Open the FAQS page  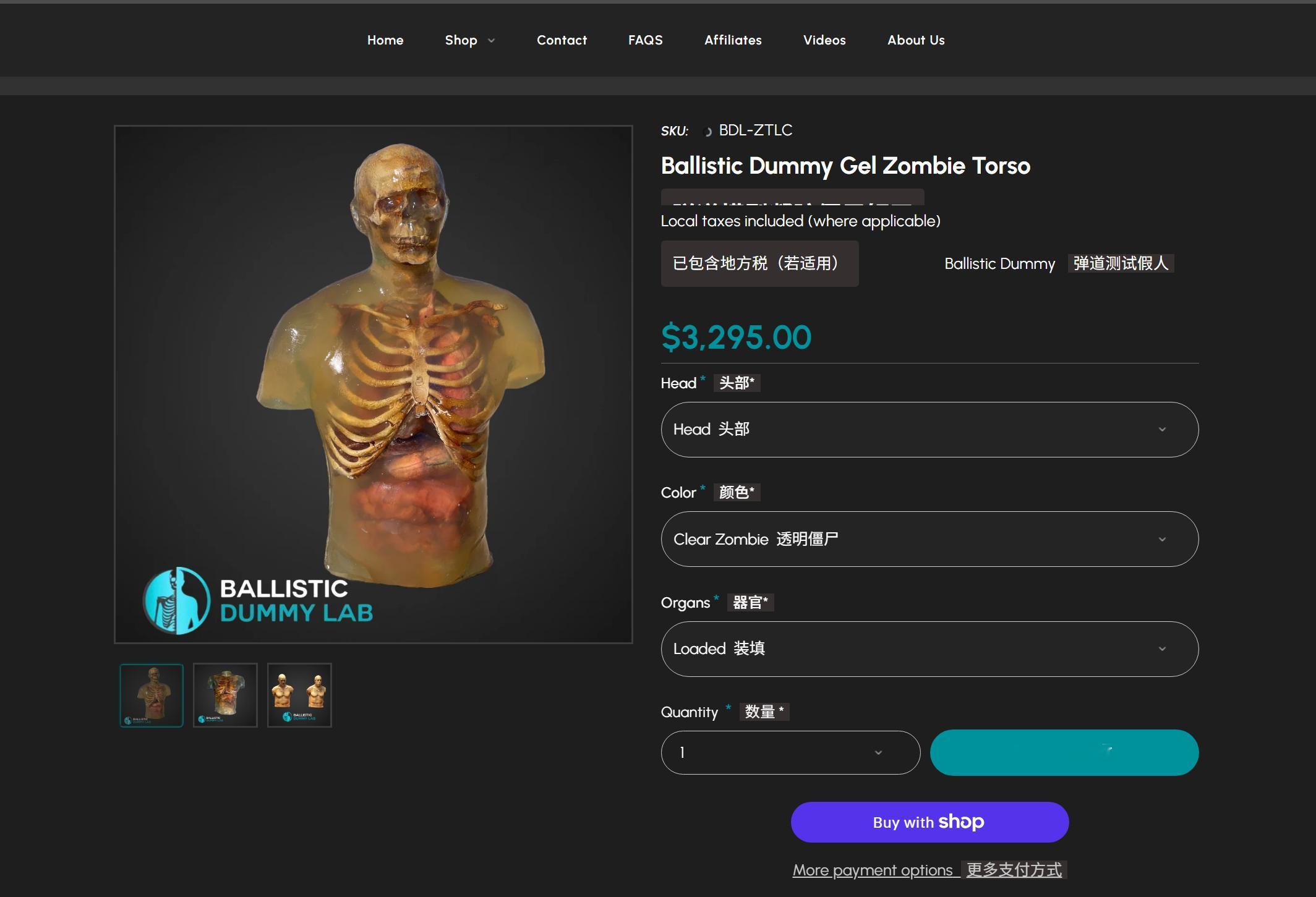coord(645,40)
